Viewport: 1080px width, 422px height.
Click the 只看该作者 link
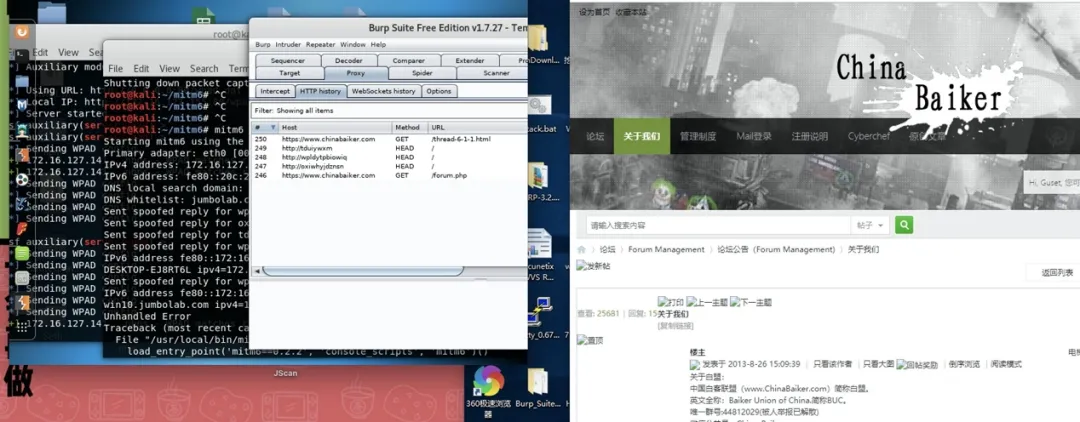[x=833, y=364]
